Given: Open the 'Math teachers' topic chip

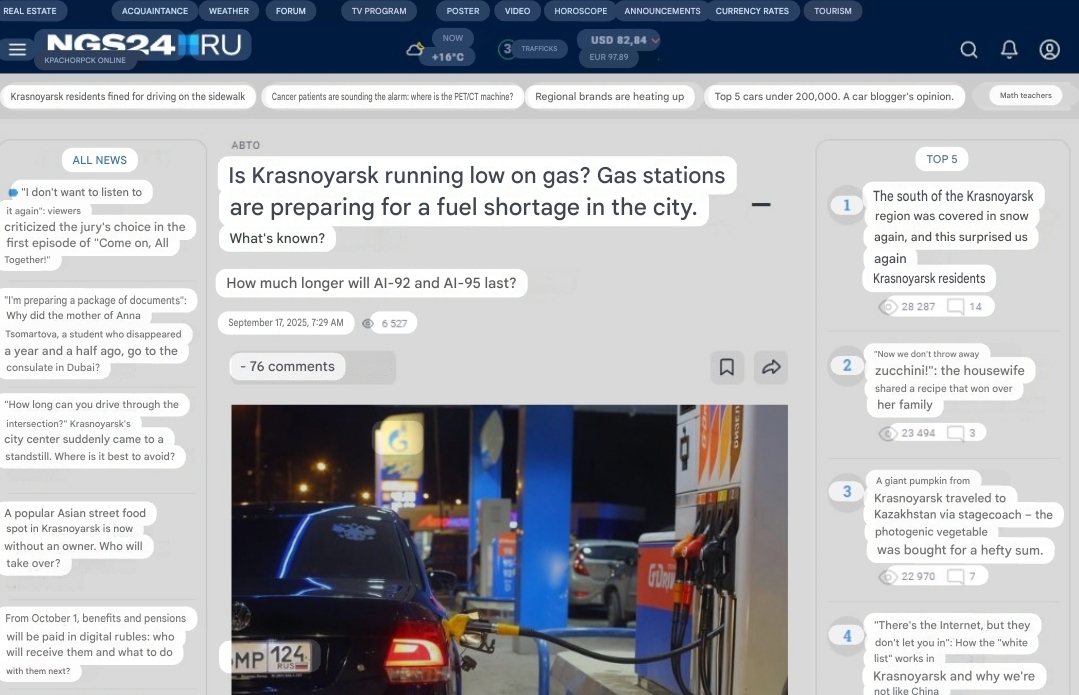Looking at the screenshot, I should click(x=1025, y=96).
